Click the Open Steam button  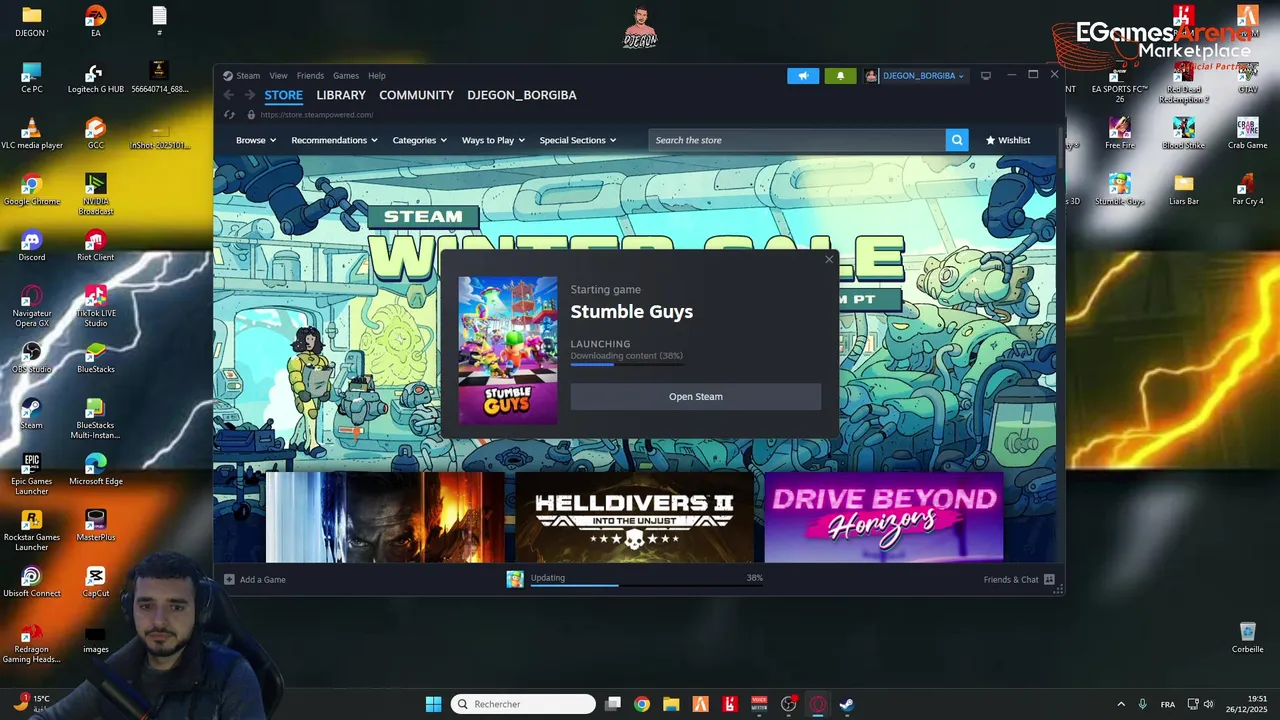coord(696,397)
